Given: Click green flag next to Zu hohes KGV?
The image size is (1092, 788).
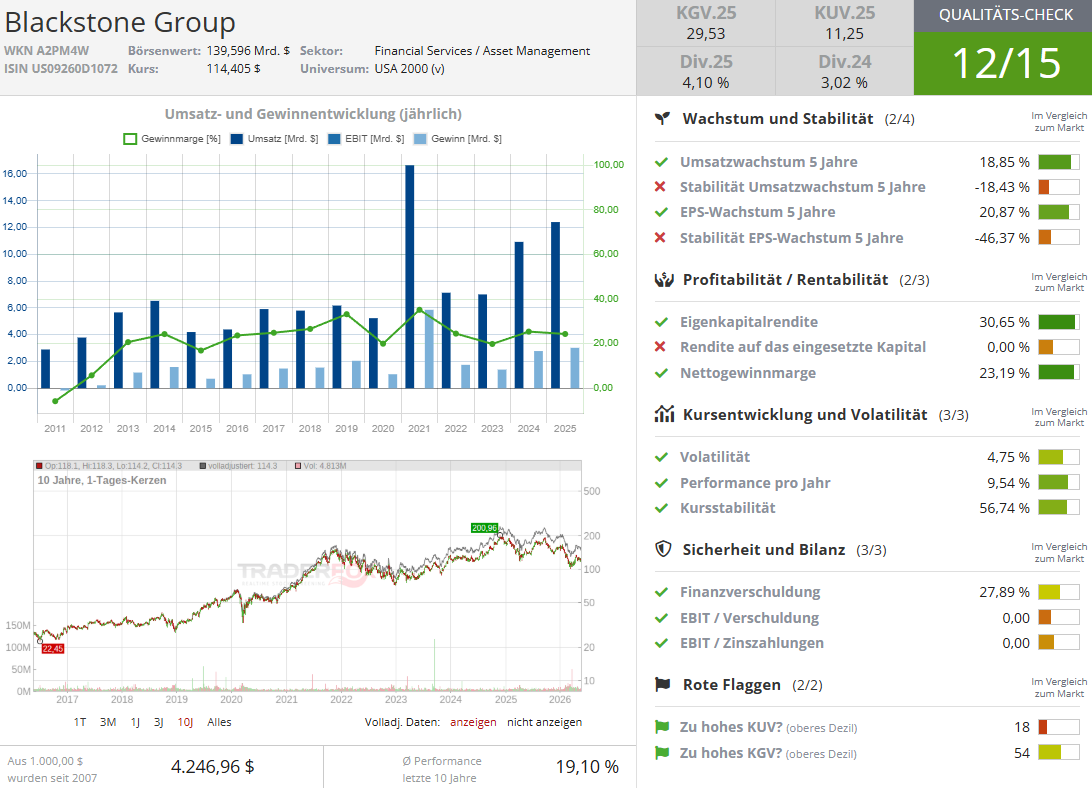Looking at the screenshot, I should pyautogui.click(x=662, y=753).
